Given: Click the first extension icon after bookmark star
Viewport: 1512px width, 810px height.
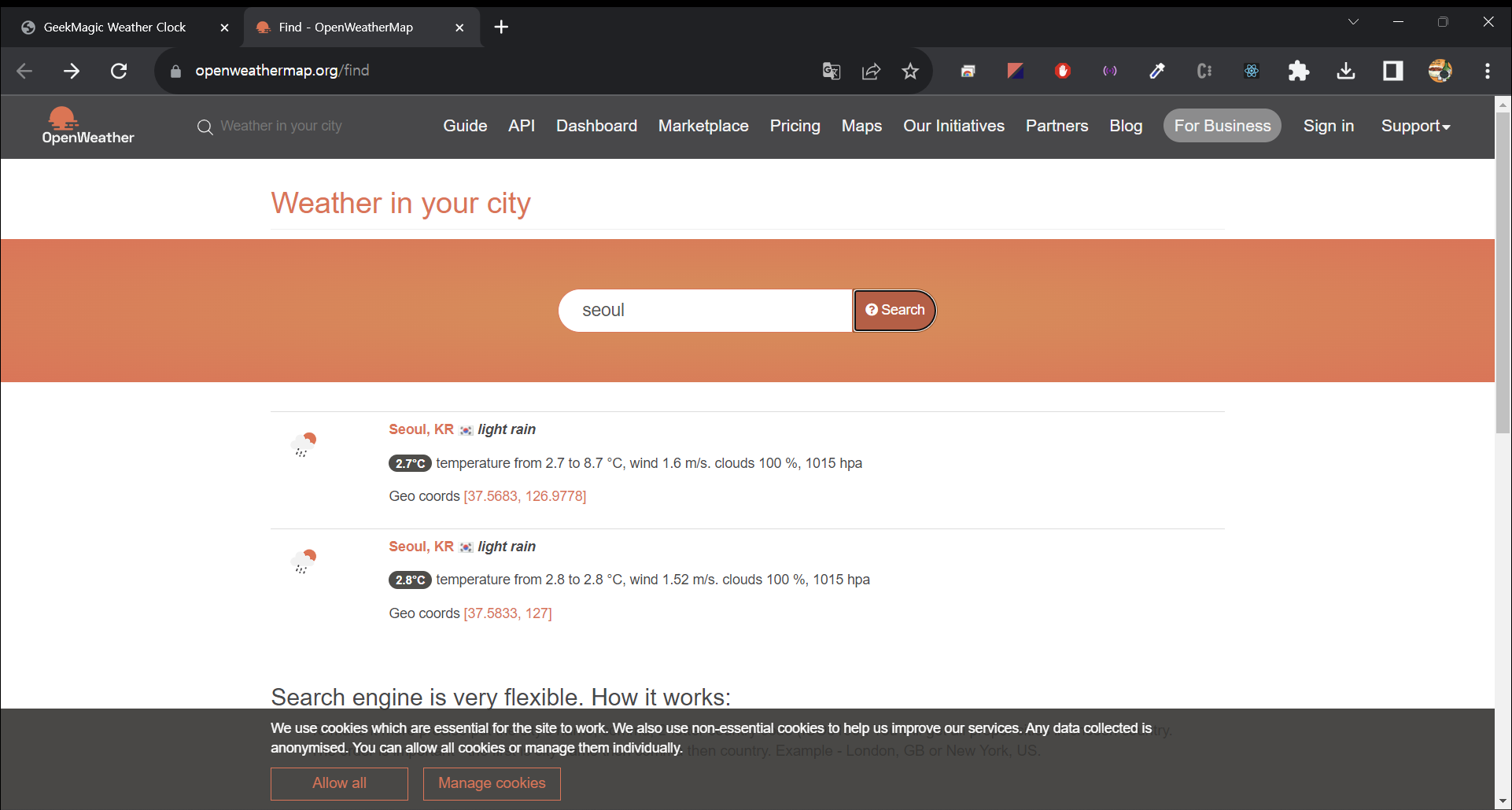Looking at the screenshot, I should point(968,71).
